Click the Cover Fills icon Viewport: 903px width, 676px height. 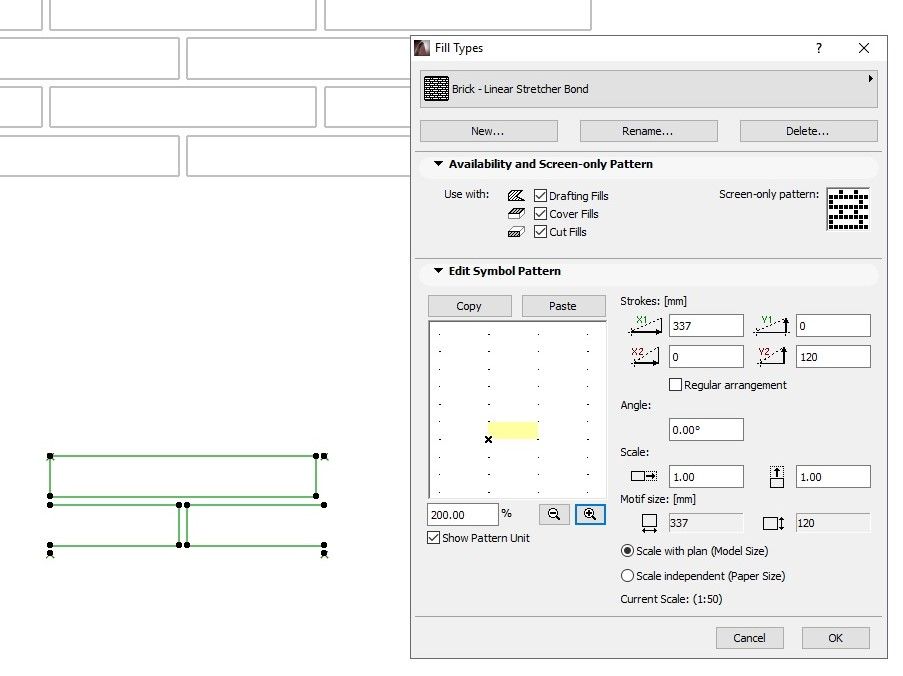pos(516,214)
